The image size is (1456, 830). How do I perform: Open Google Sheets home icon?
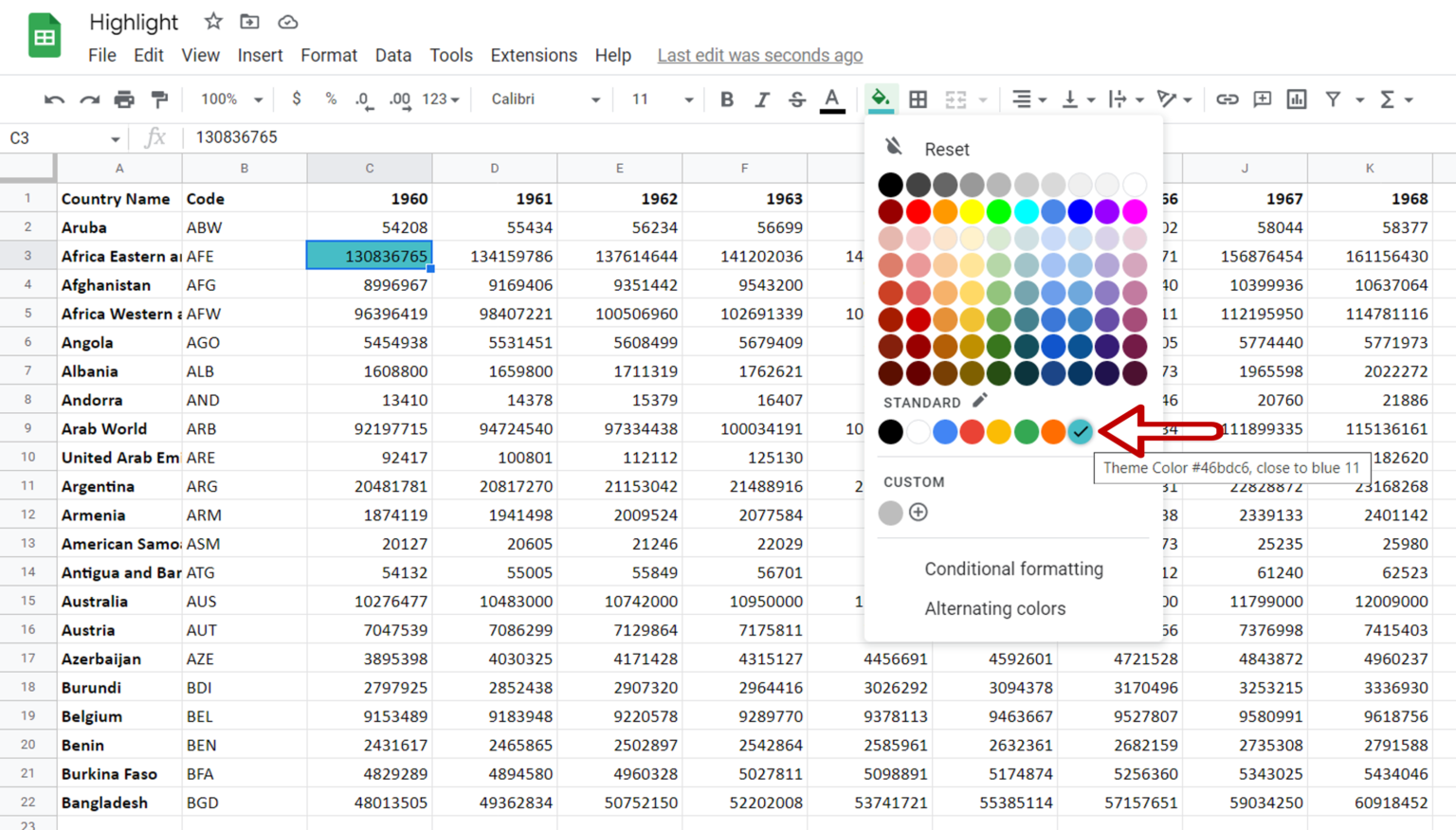[44, 36]
